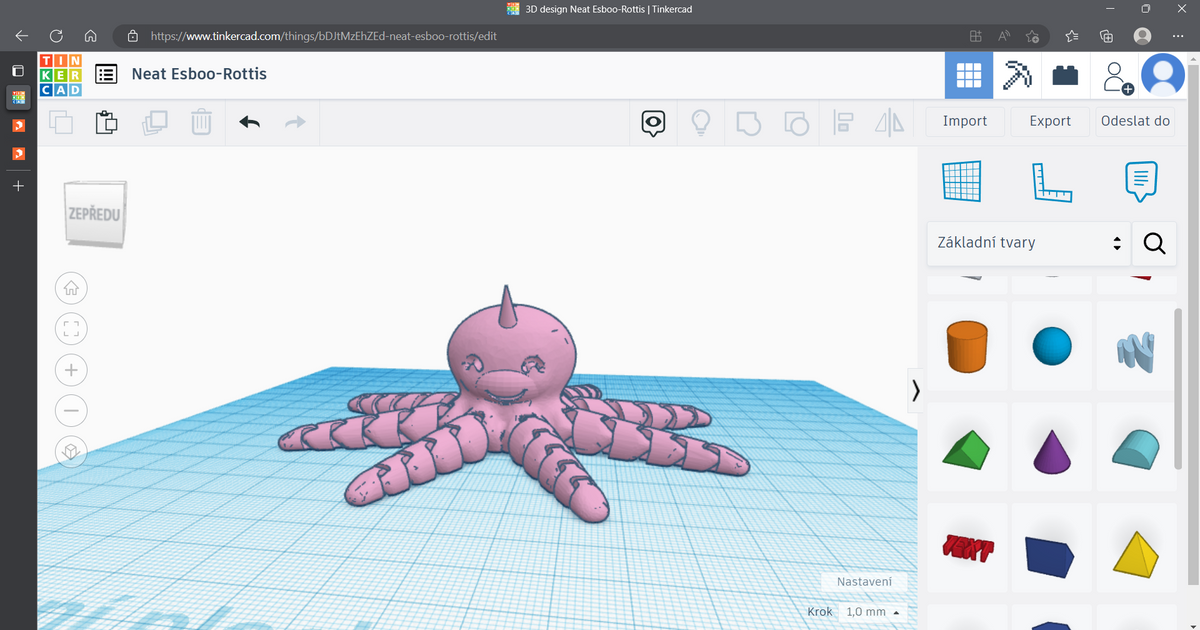This screenshot has width=1200, height=630.
Task: Click the Export button
Action: [x=1049, y=120]
